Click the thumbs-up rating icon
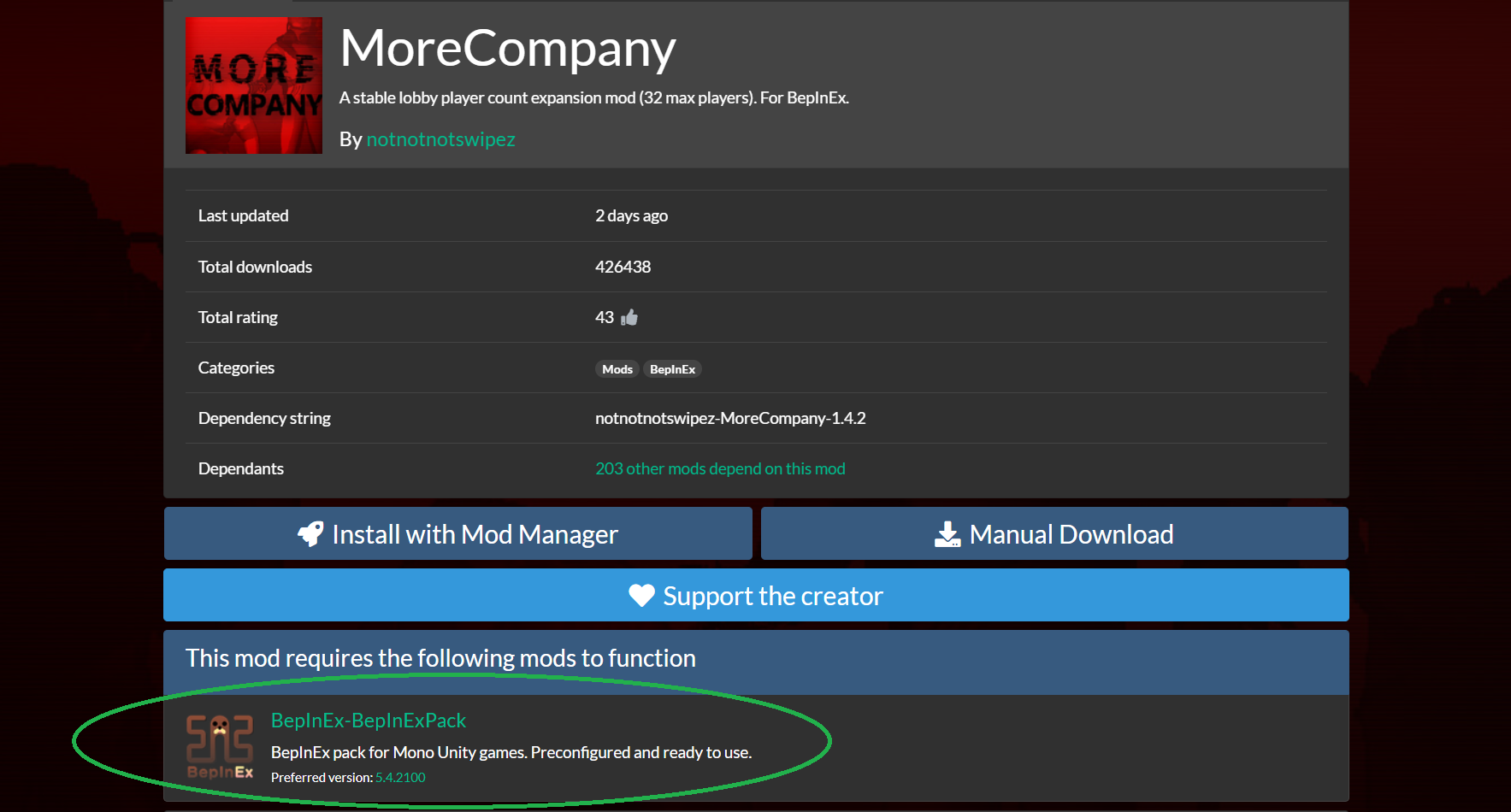Viewport: 1511px width, 812px height. 629,317
